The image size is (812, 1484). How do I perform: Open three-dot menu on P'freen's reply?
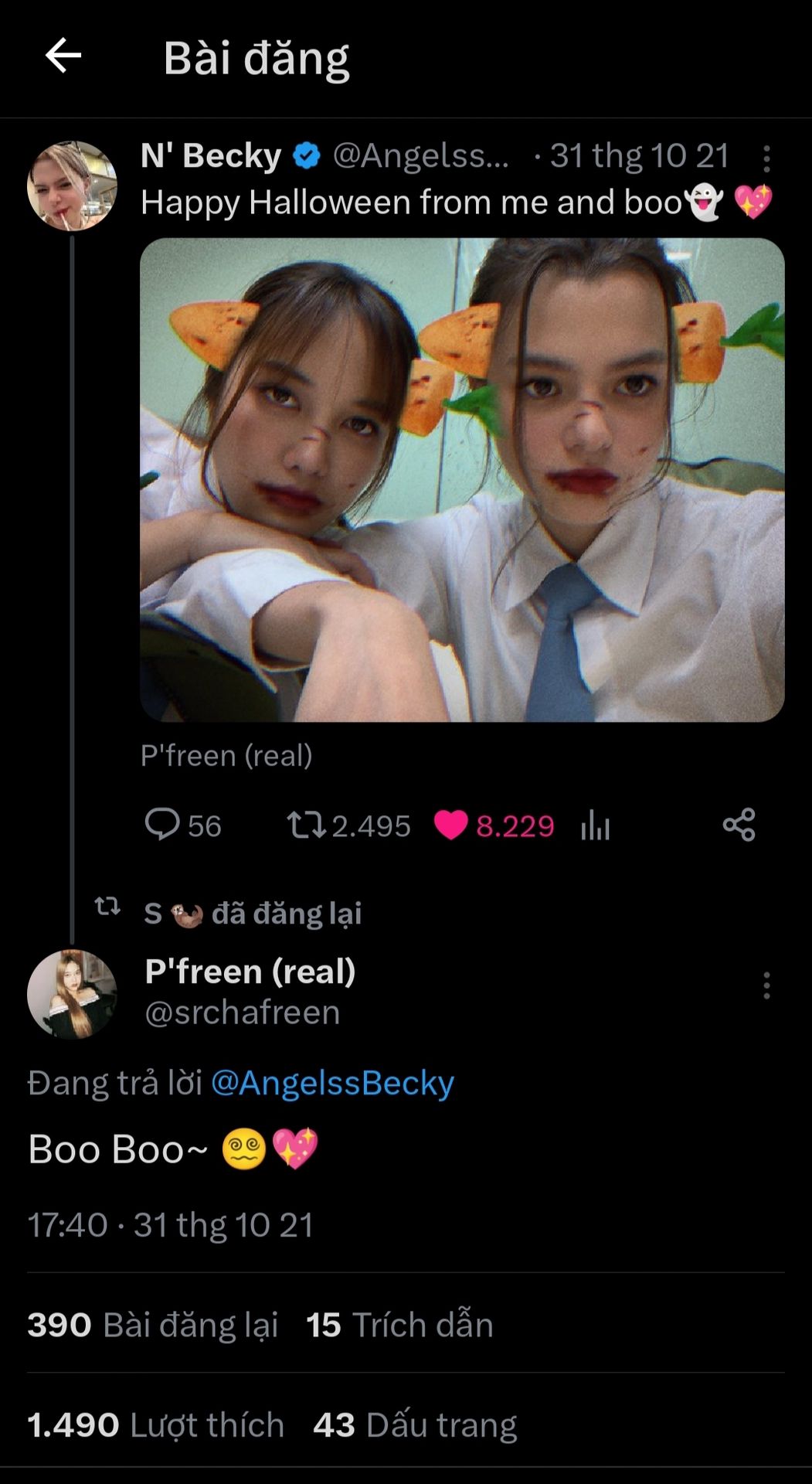766,985
